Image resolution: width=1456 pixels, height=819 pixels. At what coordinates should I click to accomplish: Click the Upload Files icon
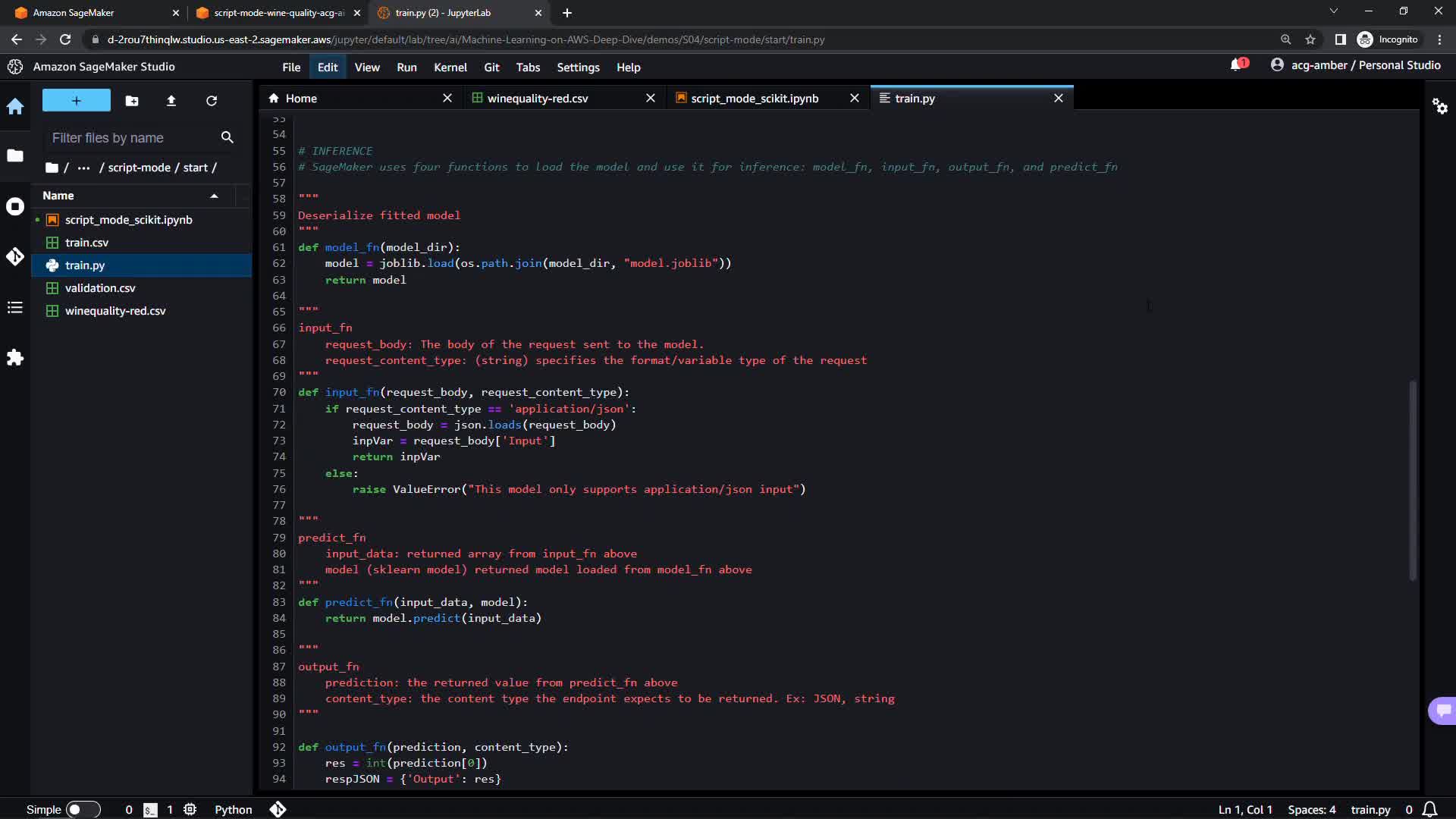[x=171, y=101]
